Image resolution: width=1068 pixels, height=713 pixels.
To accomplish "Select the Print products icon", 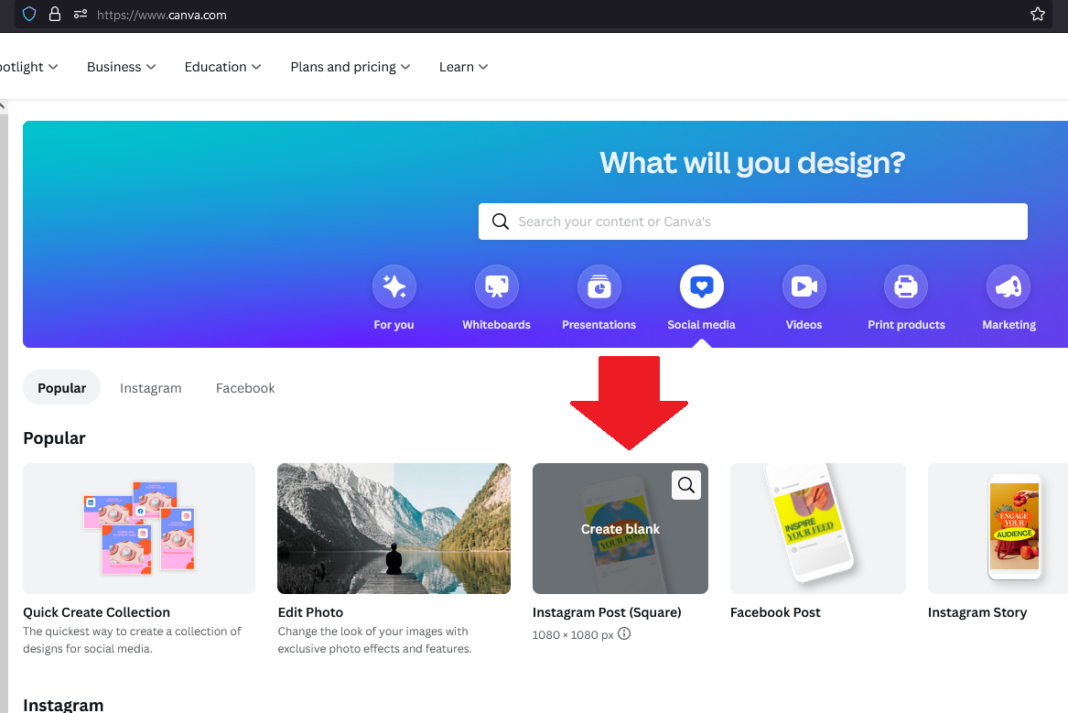I will [906, 287].
